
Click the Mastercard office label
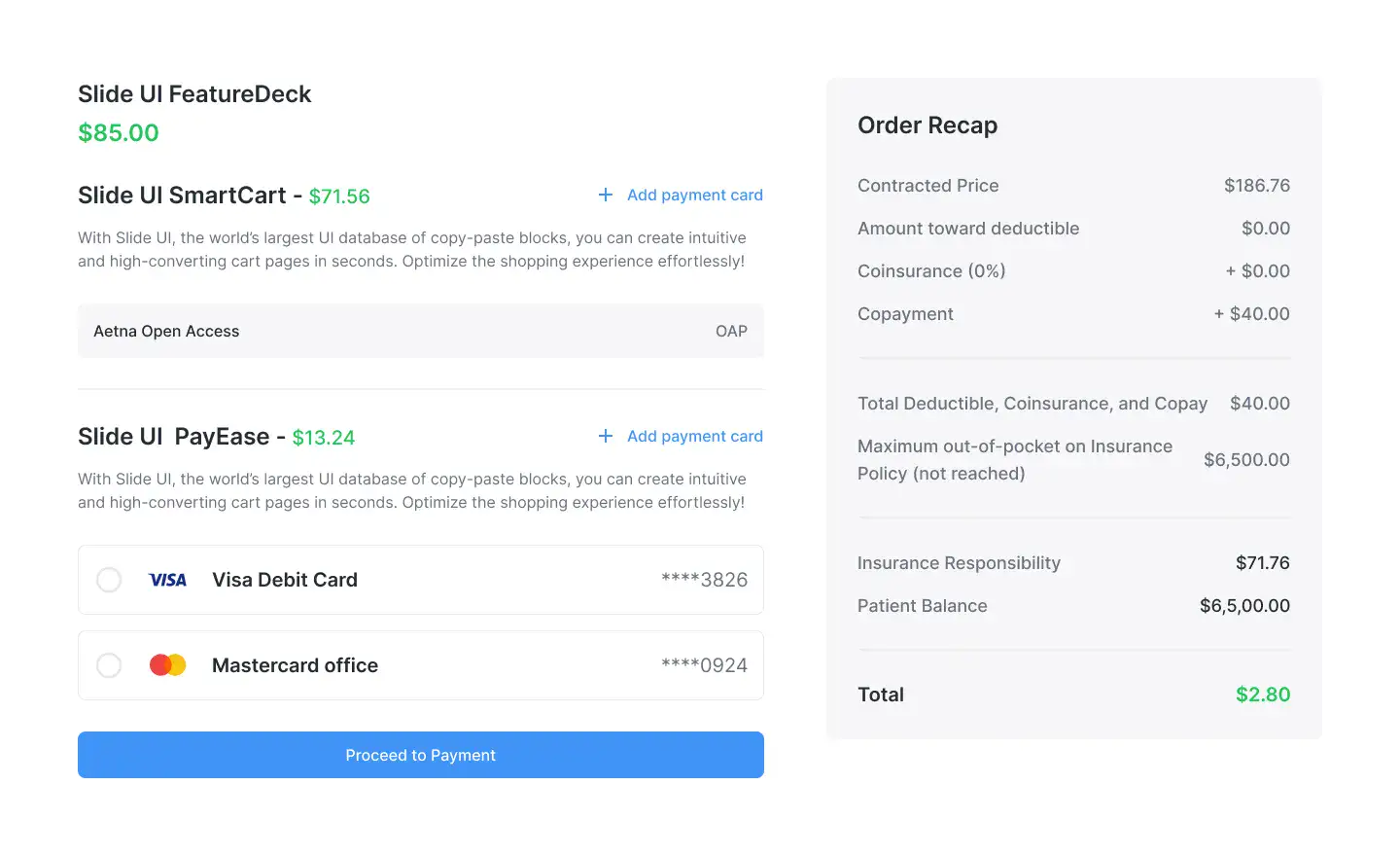click(295, 665)
